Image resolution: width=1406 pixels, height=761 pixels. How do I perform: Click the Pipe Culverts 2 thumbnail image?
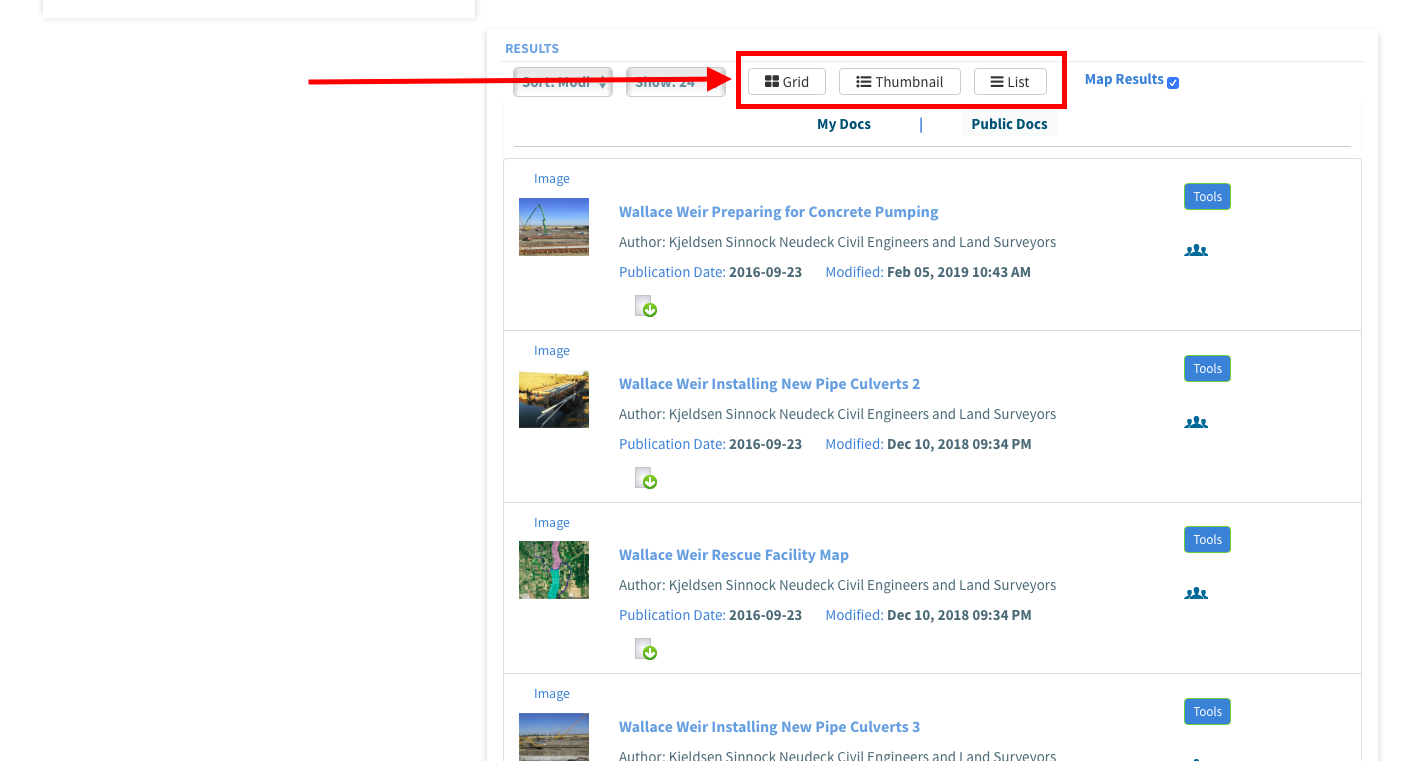(x=554, y=399)
